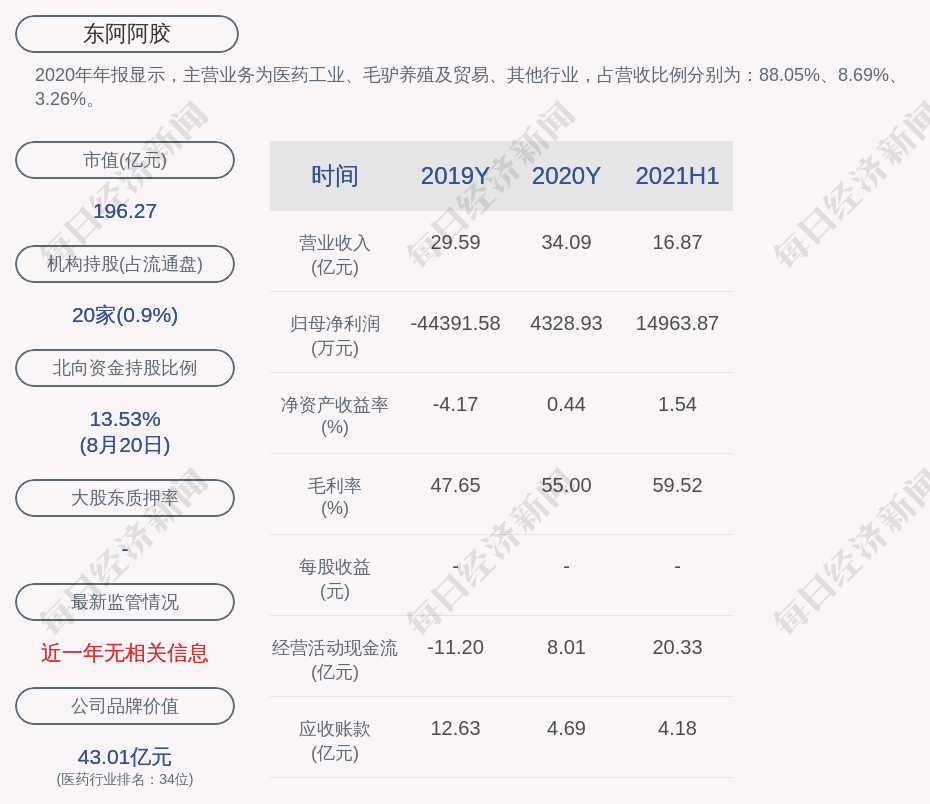Click the 东阿阿胶 company name label

tap(126, 34)
